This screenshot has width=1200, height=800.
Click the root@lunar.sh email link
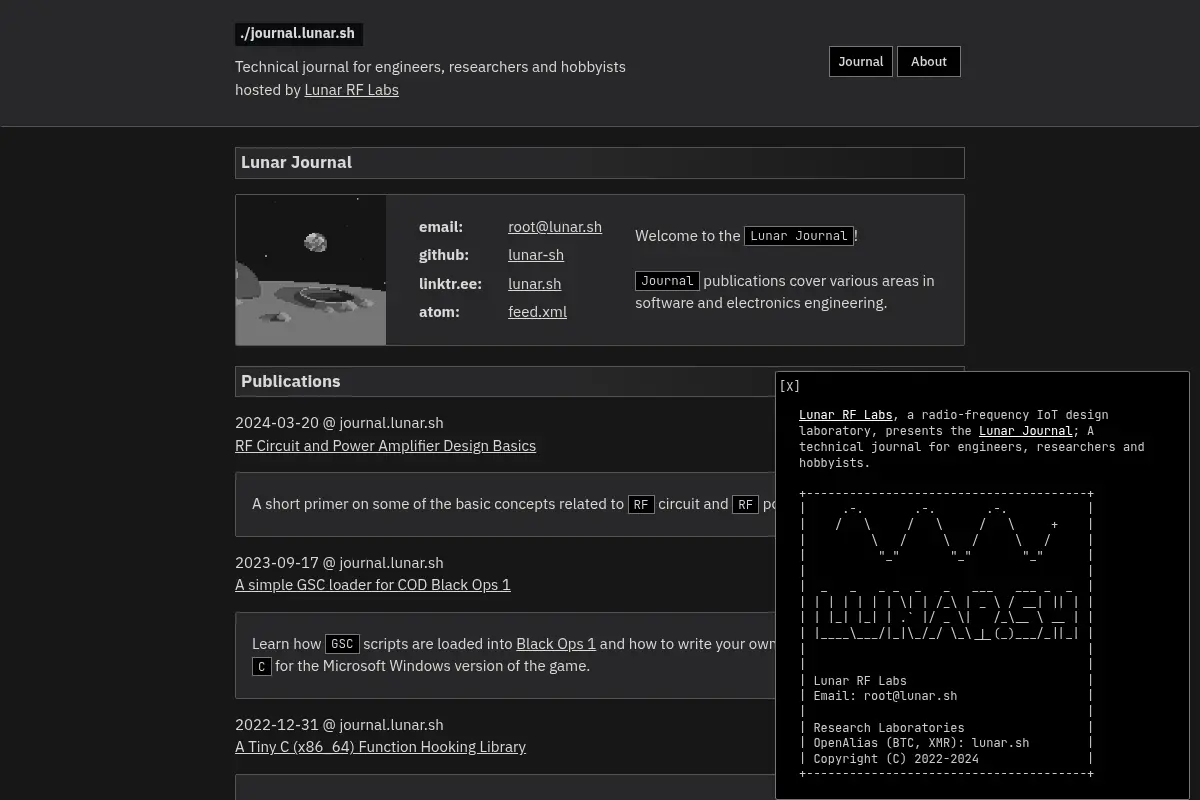pos(555,227)
